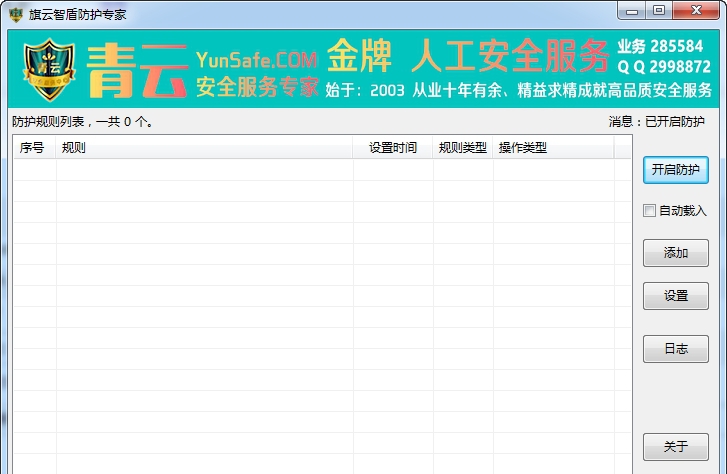Click the 业务 285584 text
The image size is (727, 474).
[x=660, y=46]
